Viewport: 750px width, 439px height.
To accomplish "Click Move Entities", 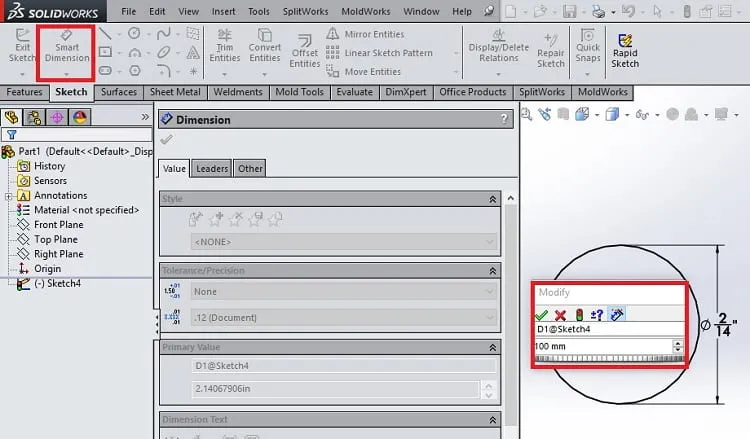I will [363, 71].
